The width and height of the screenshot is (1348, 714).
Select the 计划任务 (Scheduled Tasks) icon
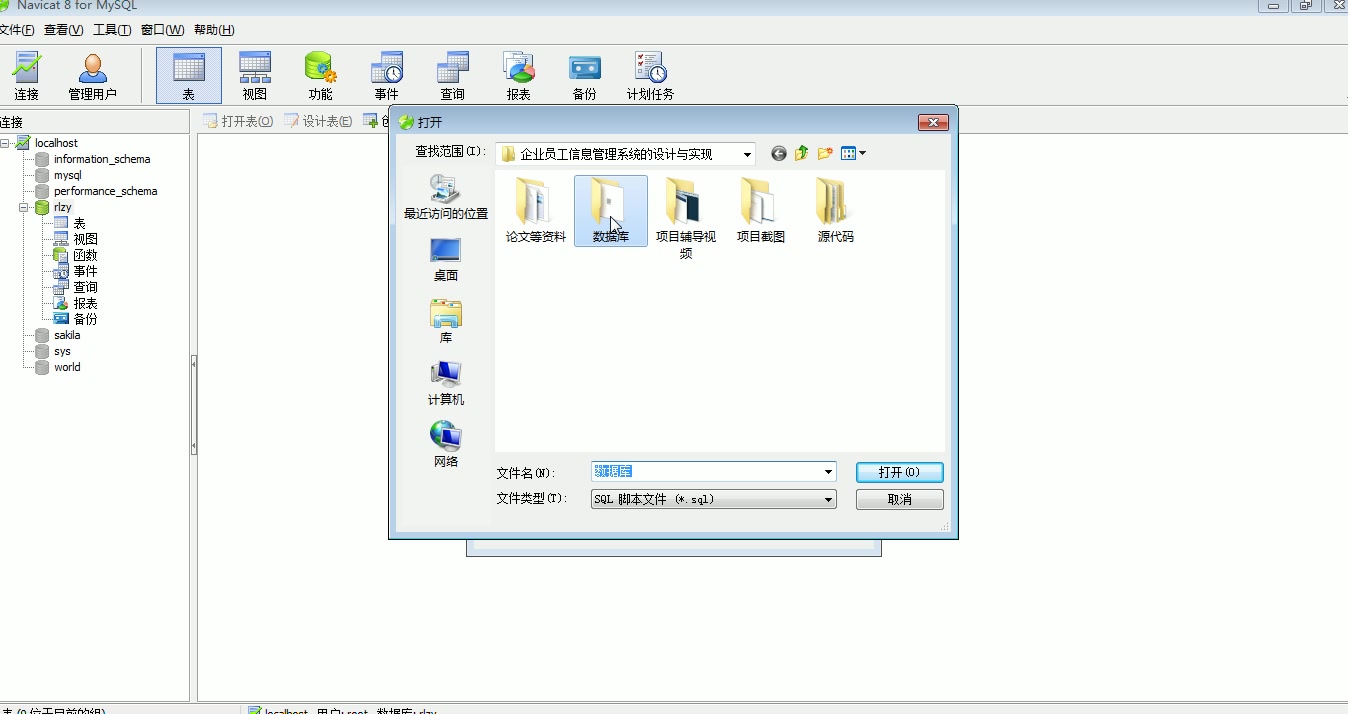point(650,75)
